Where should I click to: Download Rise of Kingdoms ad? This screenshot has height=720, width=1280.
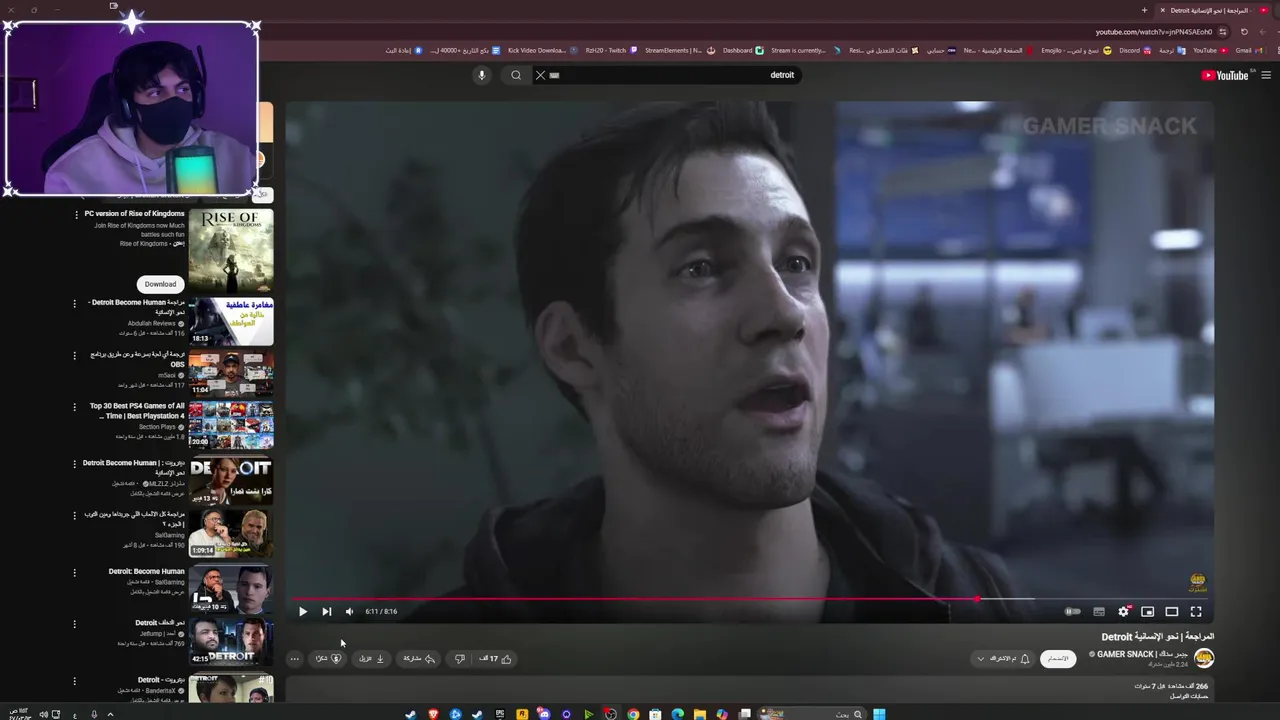tap(160, 284)
